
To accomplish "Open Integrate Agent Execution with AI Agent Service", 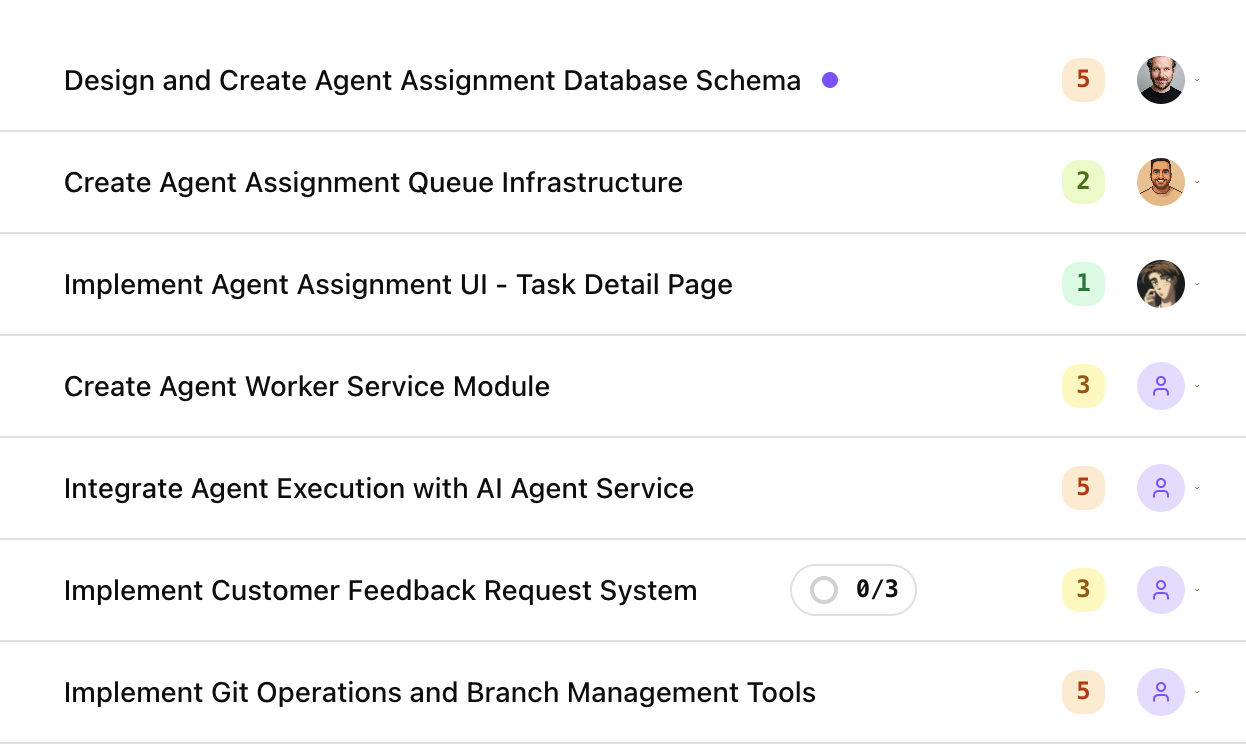I will [378, 488].
